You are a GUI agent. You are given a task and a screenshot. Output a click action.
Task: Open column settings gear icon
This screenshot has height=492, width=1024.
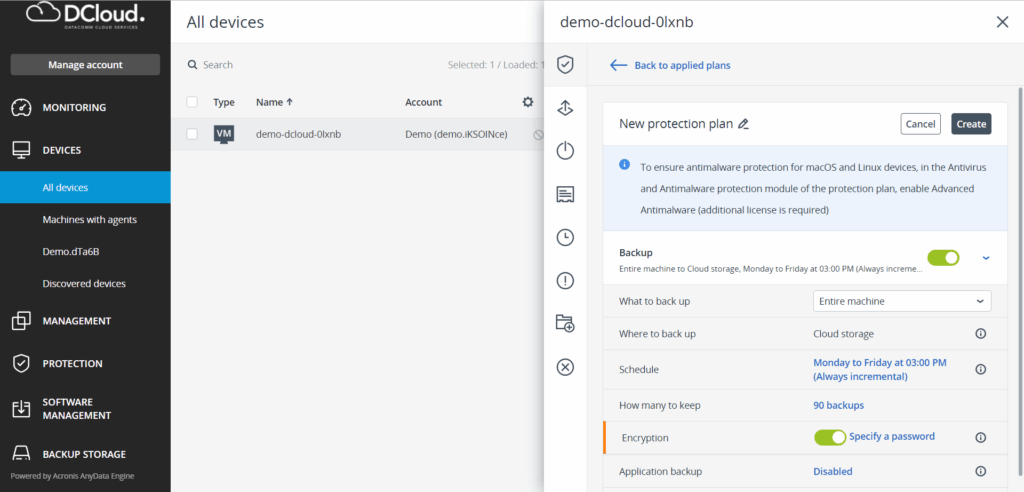click(x=528, y=102)
